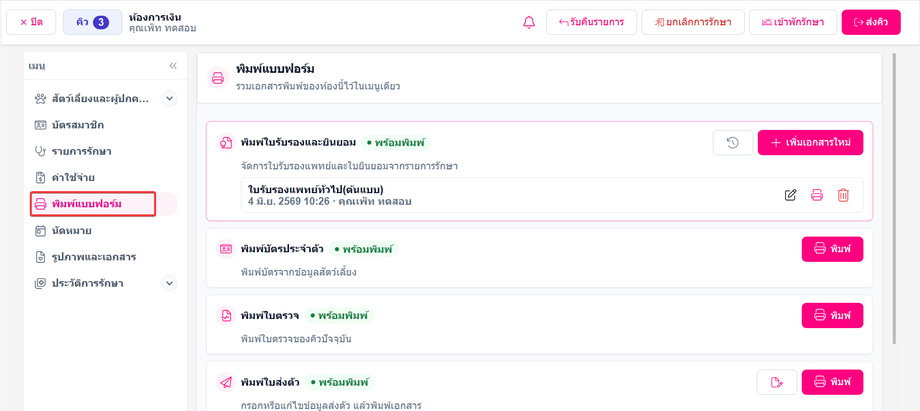Print the ใบรับรองแพทย์ทั่วไป document printer icon
Screen dimensions: 920x411
(817, 195)
